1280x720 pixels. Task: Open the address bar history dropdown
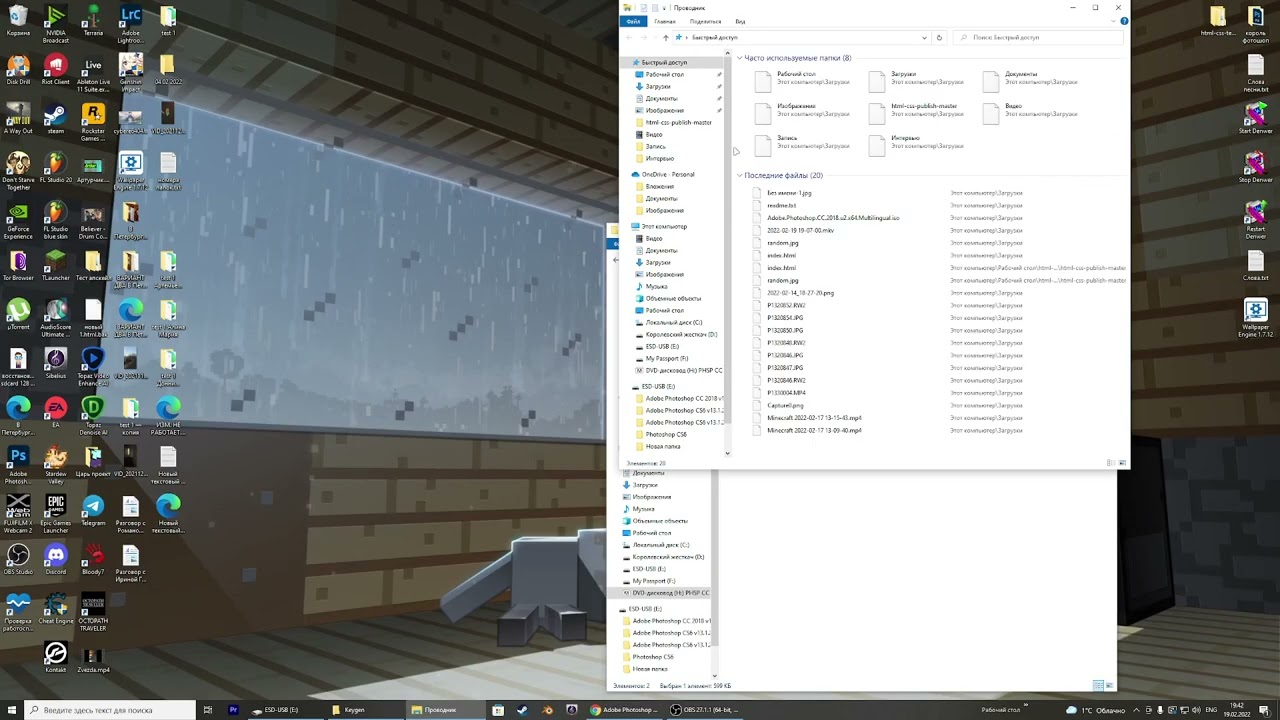925,37
